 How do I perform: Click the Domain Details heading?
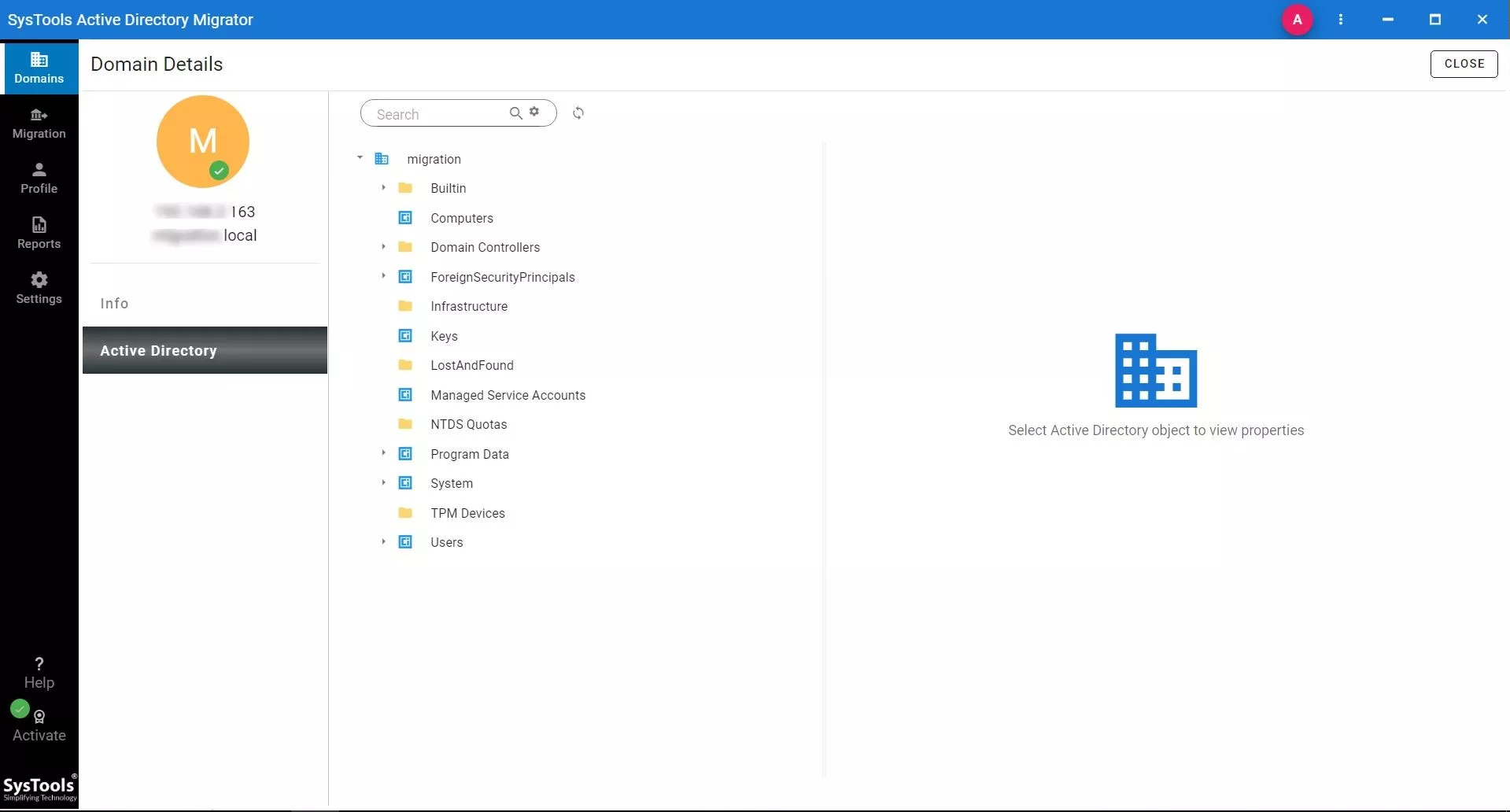[157, 64]
